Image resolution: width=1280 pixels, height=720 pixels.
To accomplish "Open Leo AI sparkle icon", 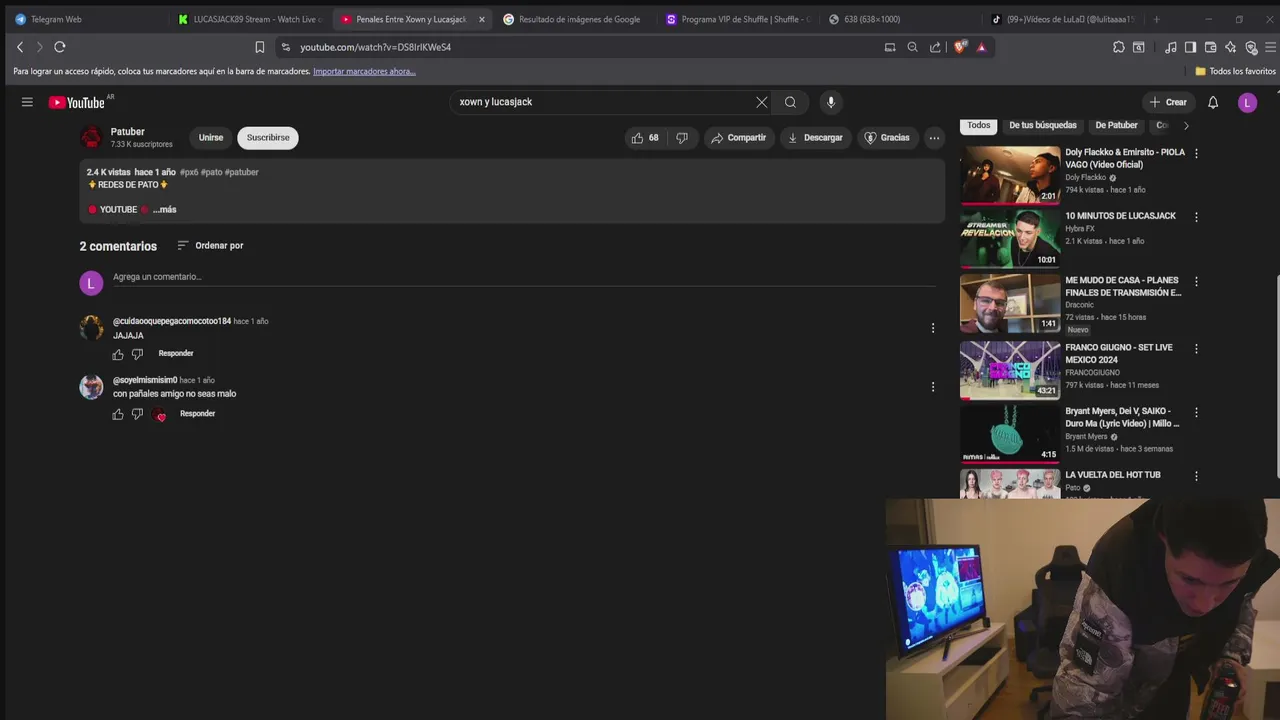I will [x=1230, y=47].
